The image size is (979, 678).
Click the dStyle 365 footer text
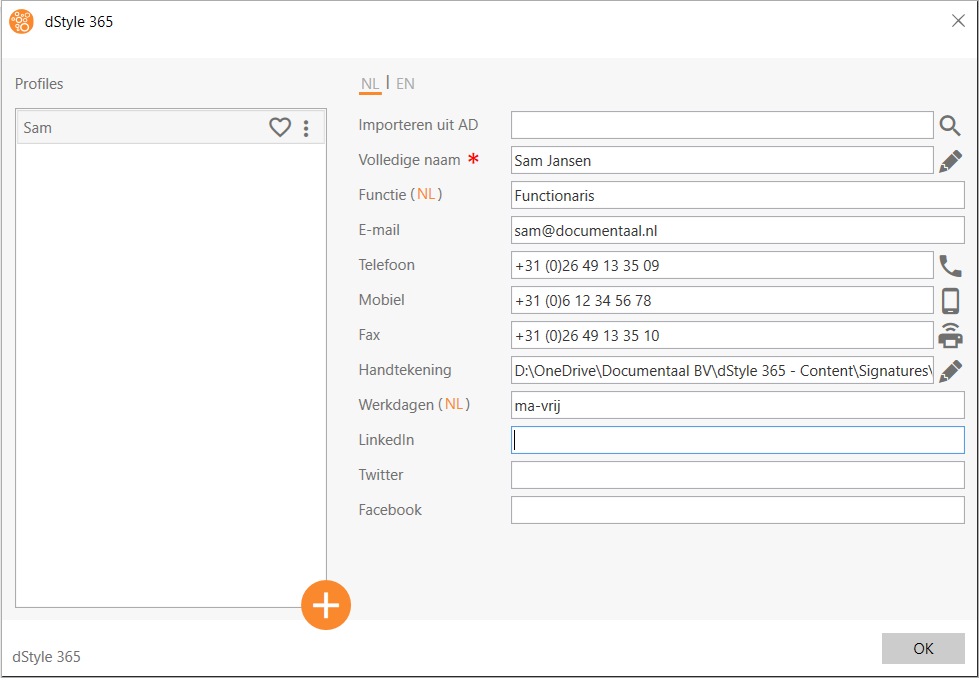click(47, 657)
